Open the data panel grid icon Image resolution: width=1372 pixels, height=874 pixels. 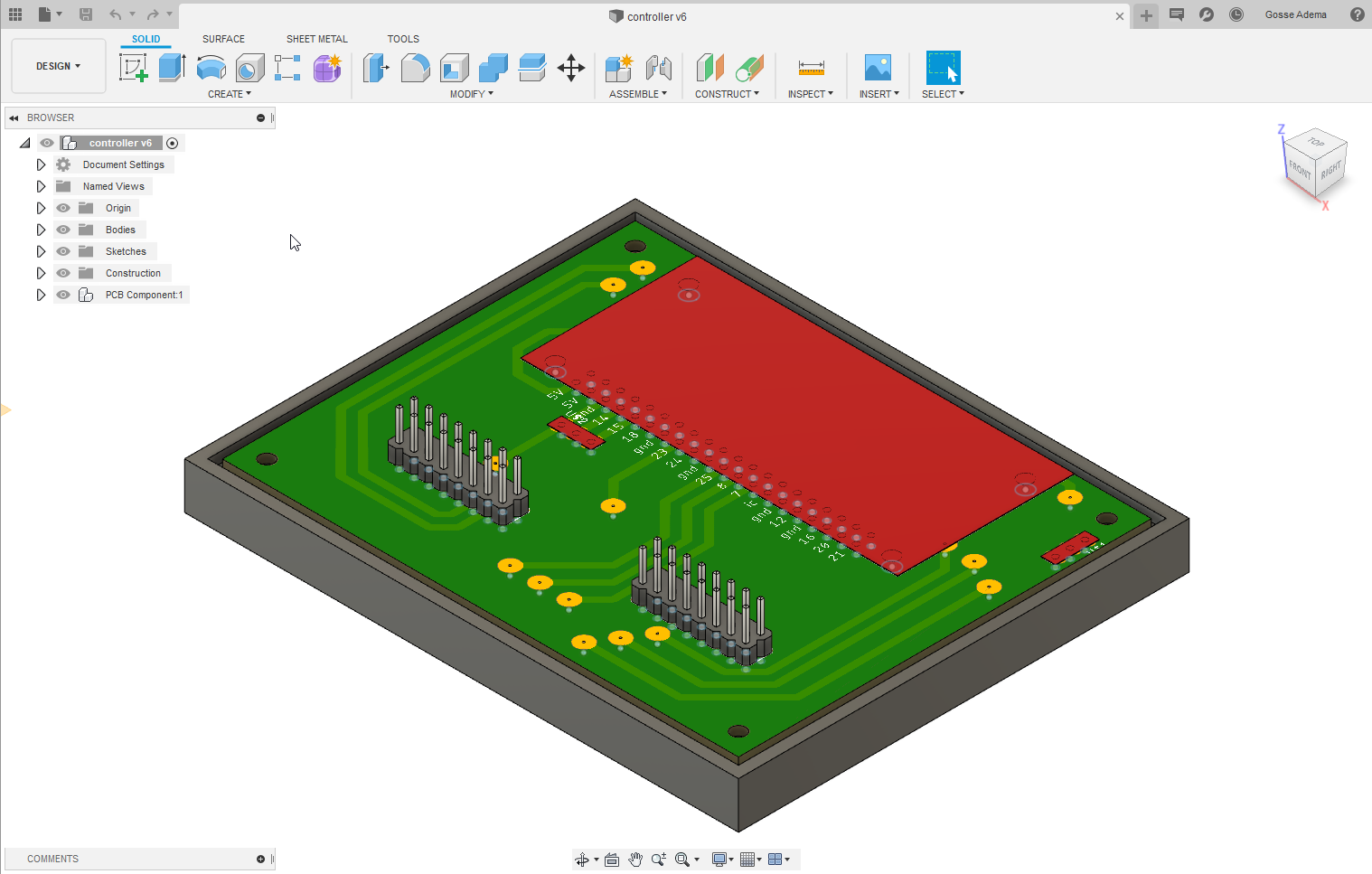[x=15, y=14]
